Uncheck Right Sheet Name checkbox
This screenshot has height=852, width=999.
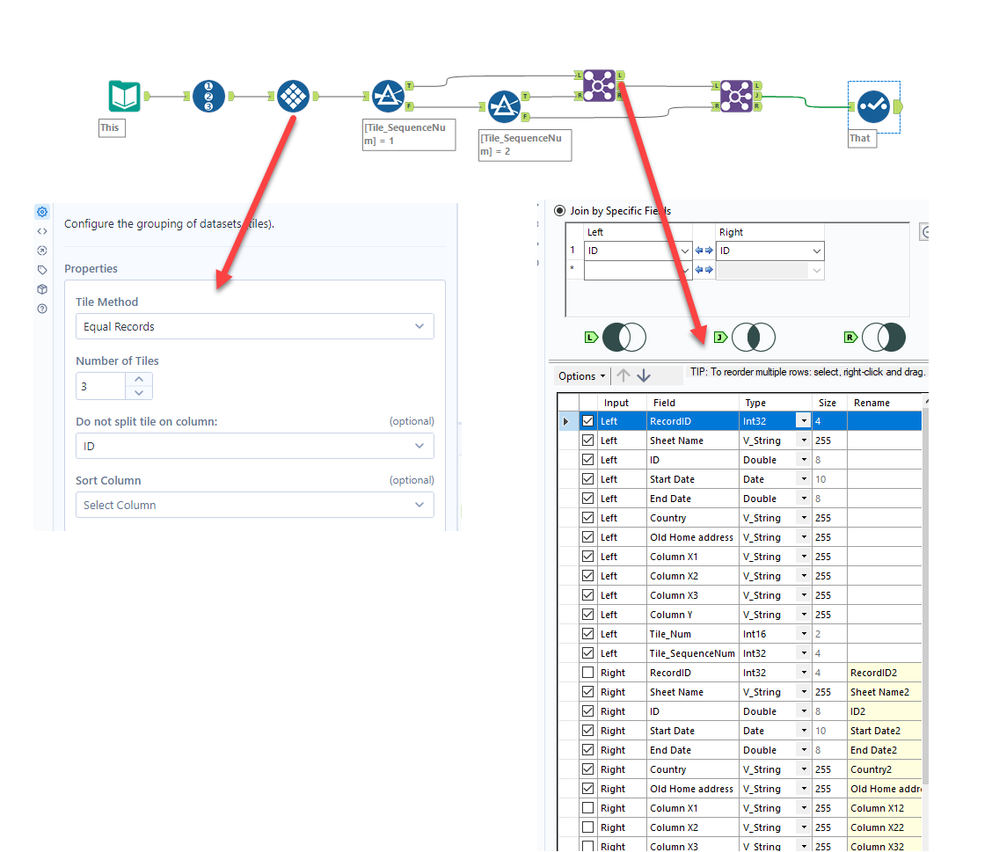click(588, 692)
